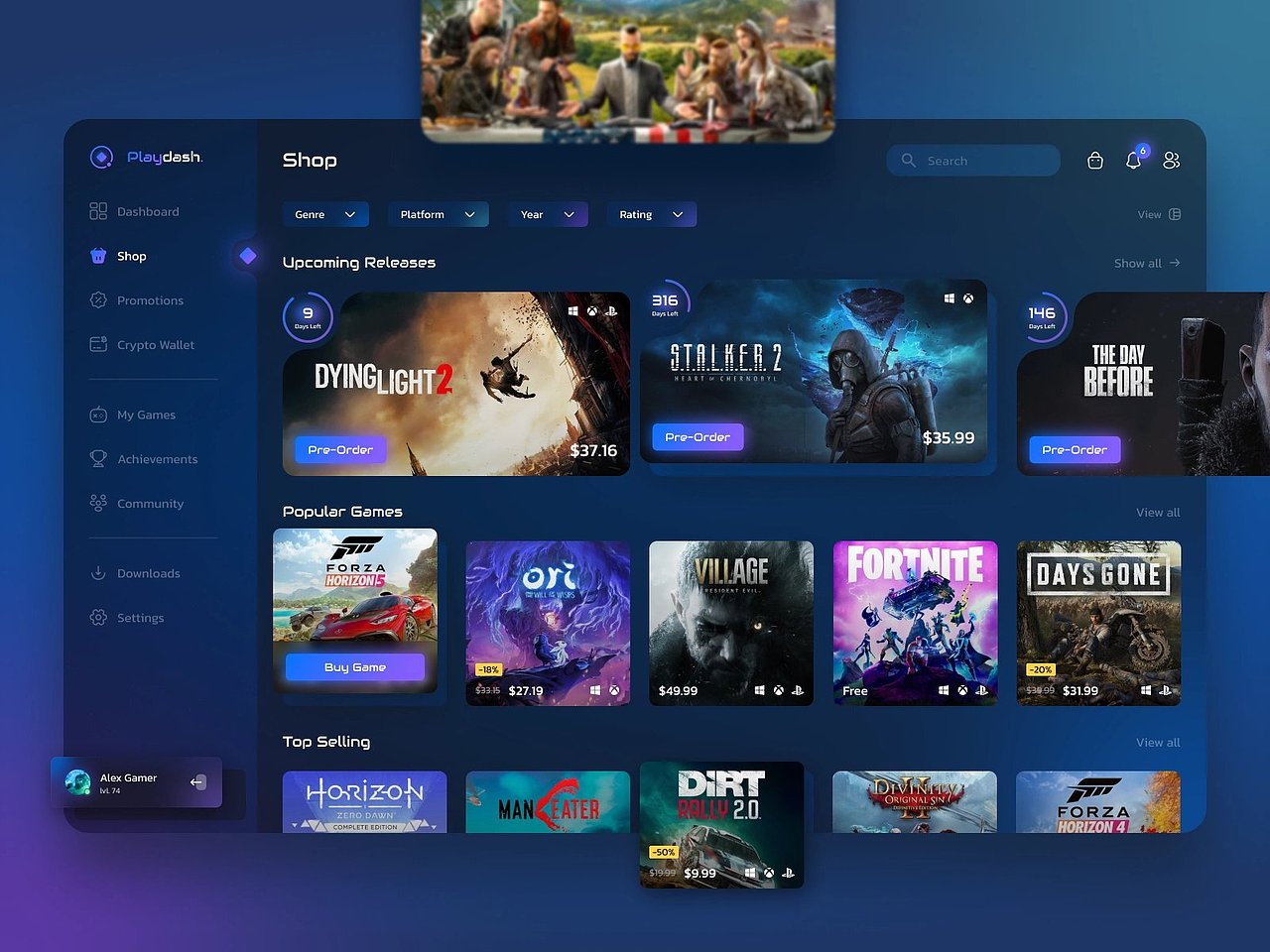Open the Days Gone game card
The width and height of the screenshot is (1270, 952).
click(1098, 623)
